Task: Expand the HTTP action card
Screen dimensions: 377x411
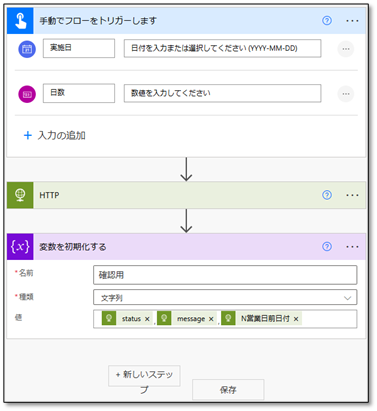Action: [187, 195]
